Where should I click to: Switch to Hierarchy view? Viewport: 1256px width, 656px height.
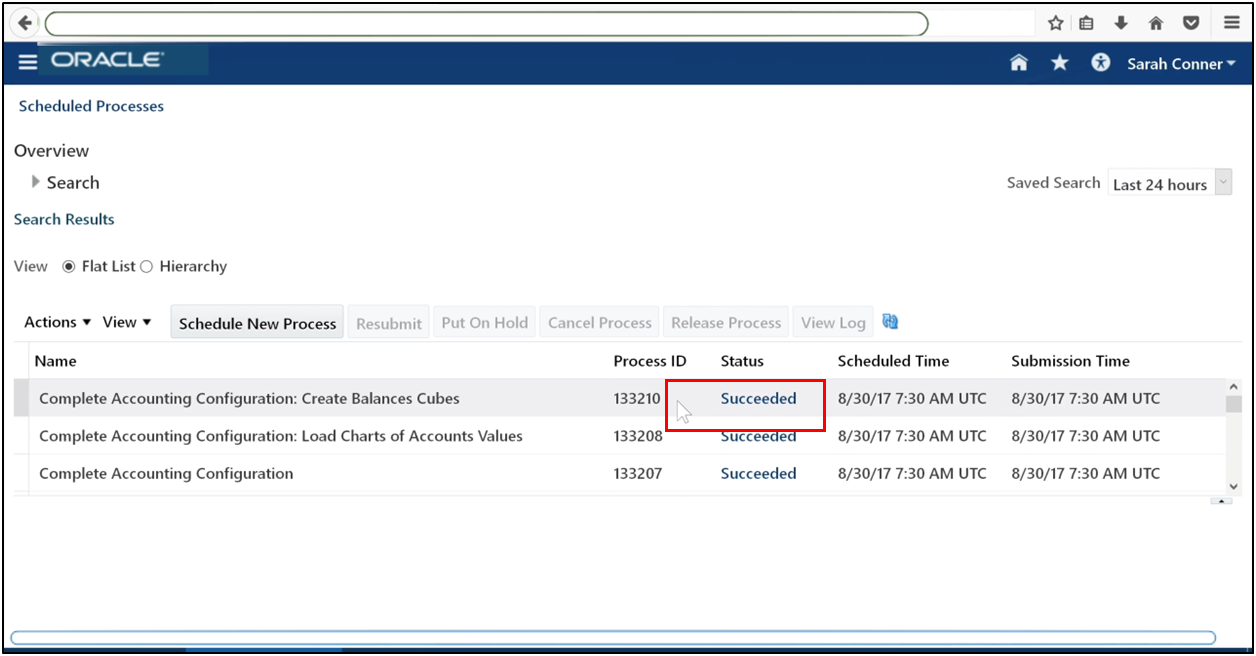[x=146, y=266]
